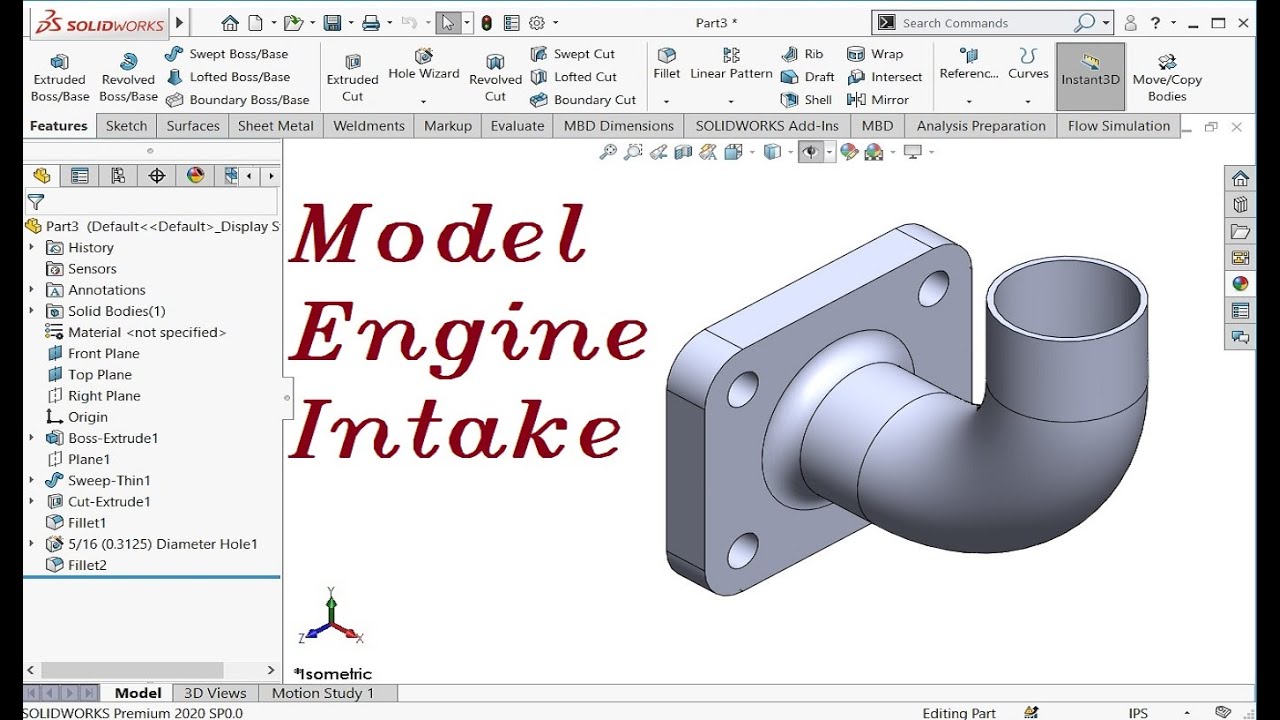The height and width of the screenshot is (720, 1280).
Task: Choose the Boundary Cut feature
Action: point(583,100)
